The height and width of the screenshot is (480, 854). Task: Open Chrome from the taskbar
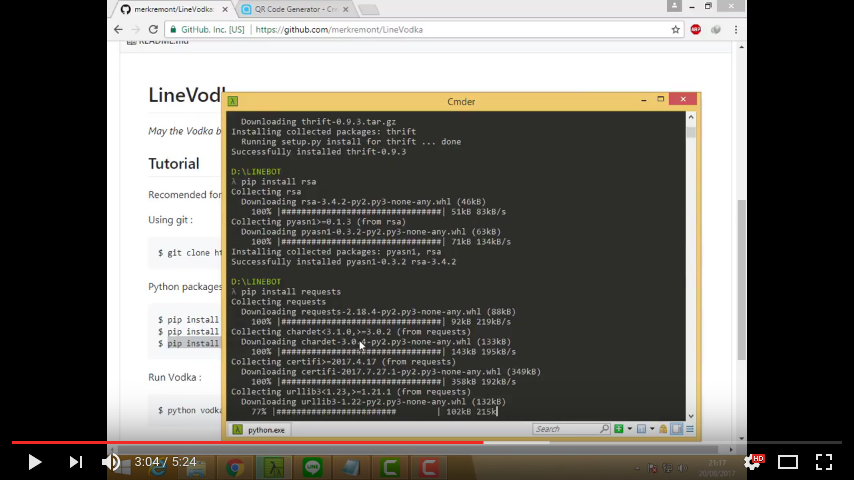point(235,467)
